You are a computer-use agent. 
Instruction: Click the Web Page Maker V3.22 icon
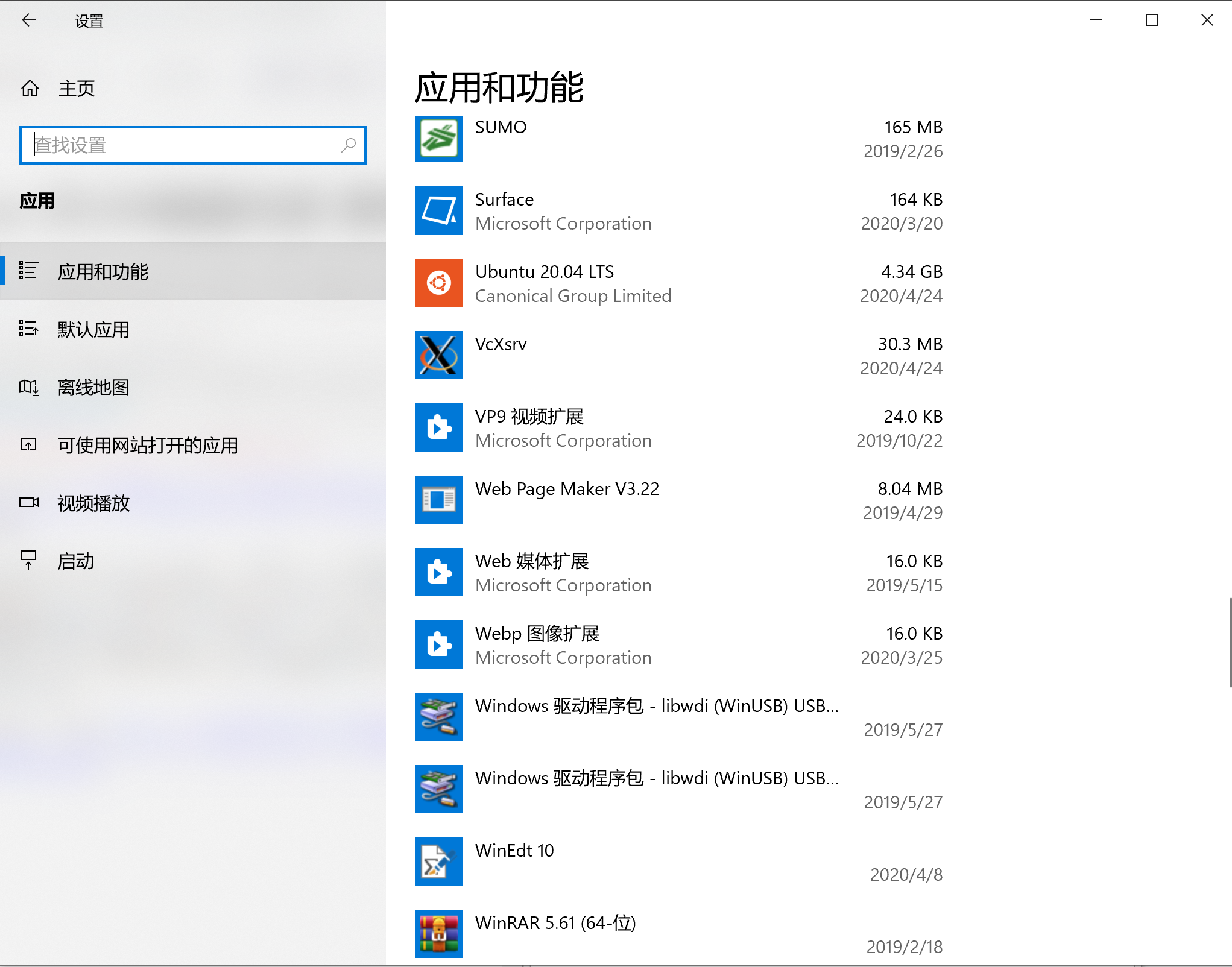(439, 500)
